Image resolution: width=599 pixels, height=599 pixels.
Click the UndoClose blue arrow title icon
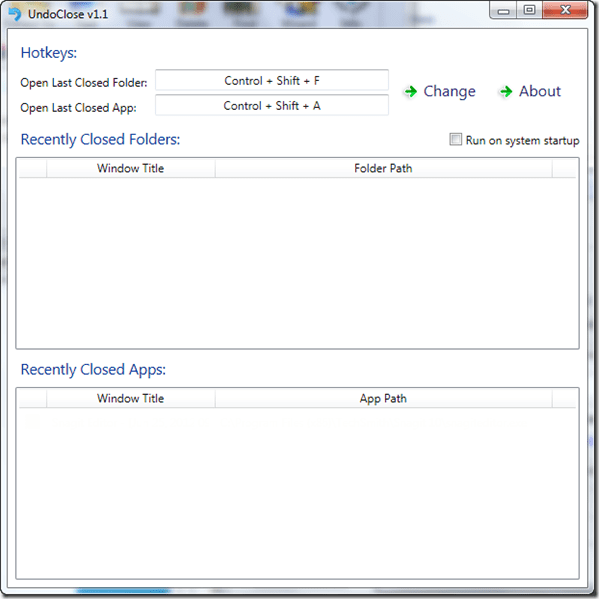tap(15, 14)
